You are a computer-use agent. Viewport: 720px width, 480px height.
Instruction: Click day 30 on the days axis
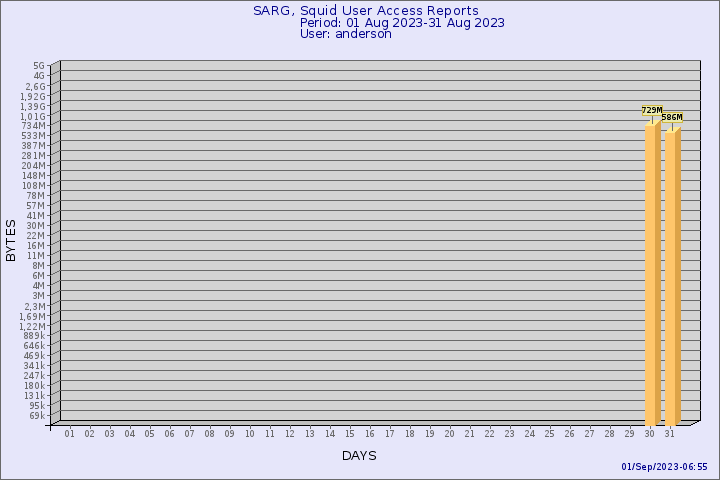pyautogui.click(x=649, y=434)
